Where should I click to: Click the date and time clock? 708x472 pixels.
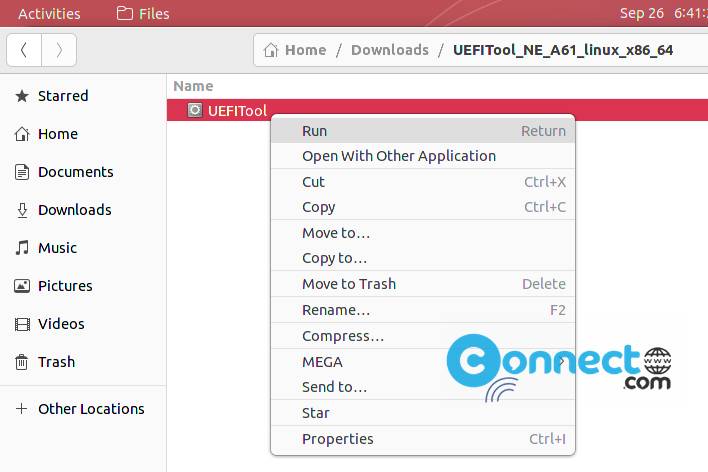pos(664,13)
